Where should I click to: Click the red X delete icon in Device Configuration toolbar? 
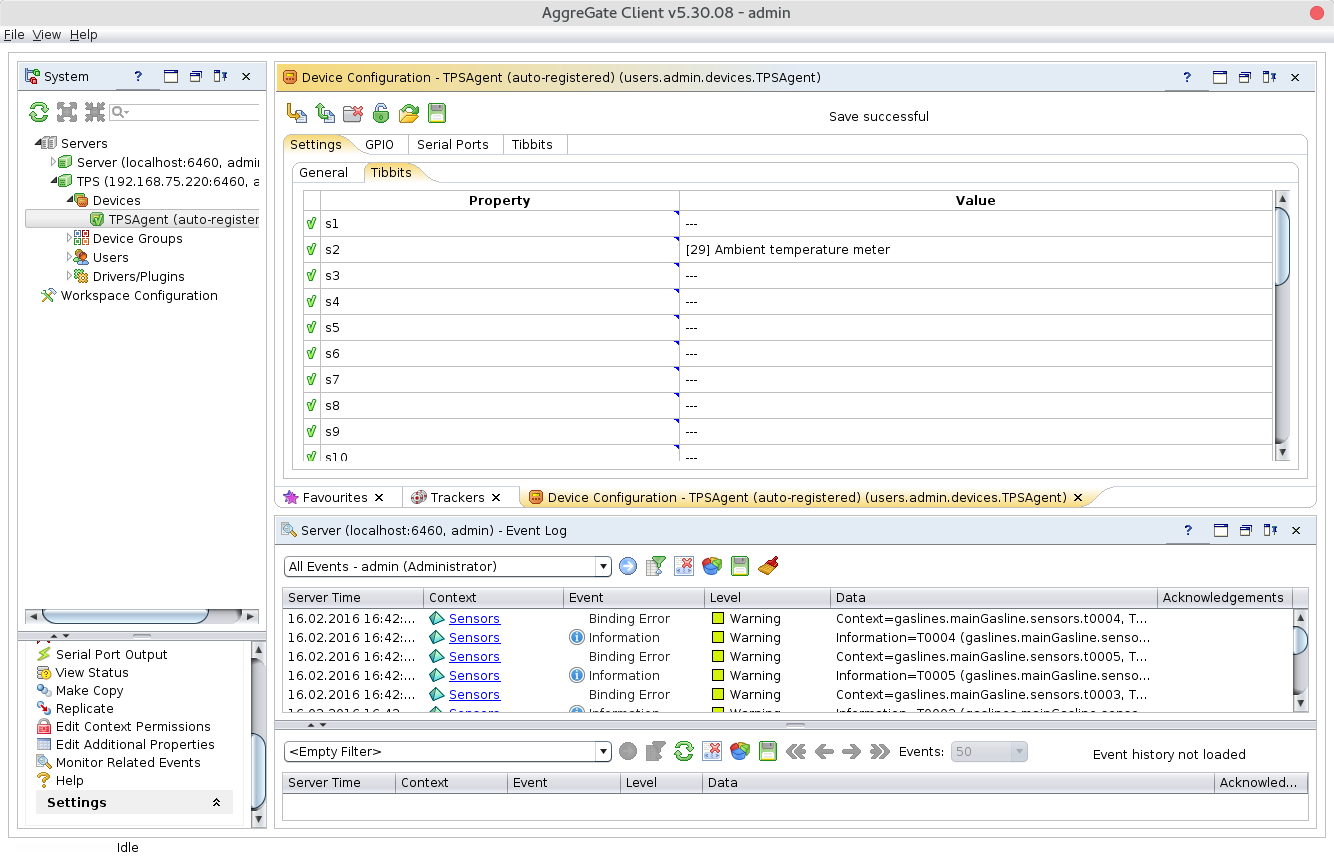353,113
